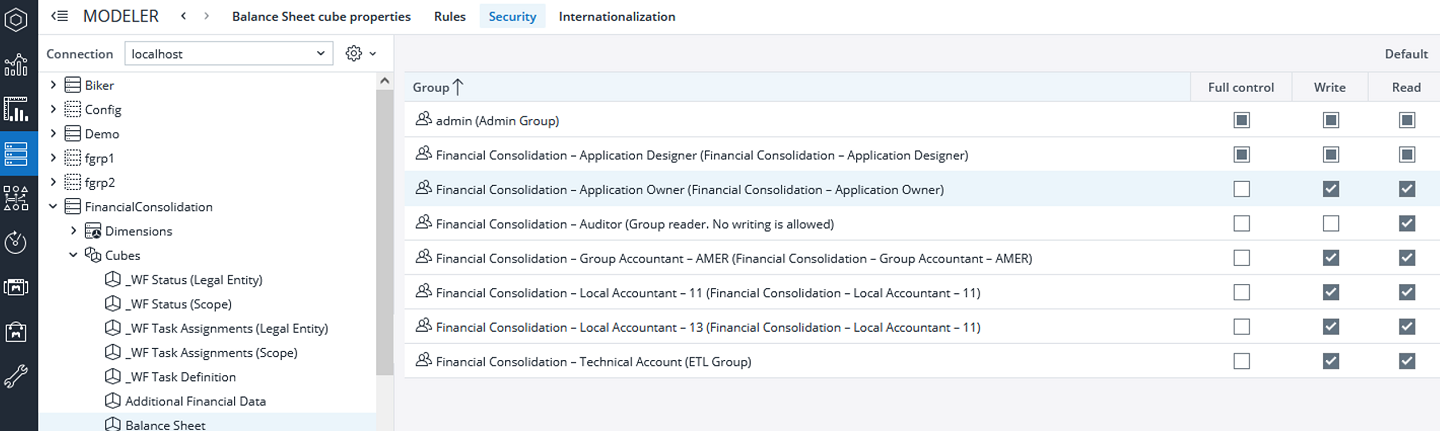Uncheck Read for Technical Account group
1440x431 pixels.
(1407, 361)
